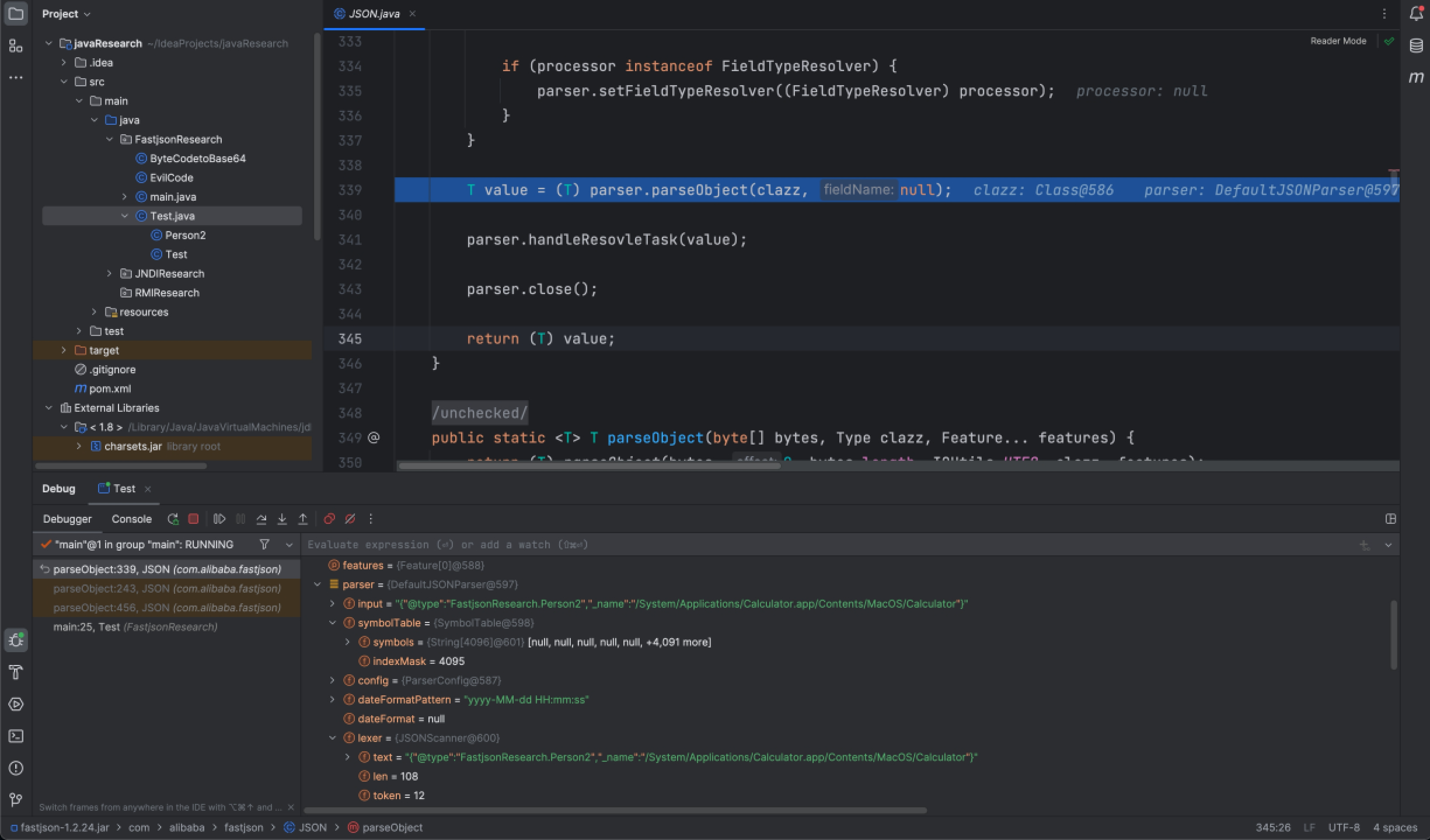
Task: Click the 345:26 caret position indicator
Action: pos(1273,827)
